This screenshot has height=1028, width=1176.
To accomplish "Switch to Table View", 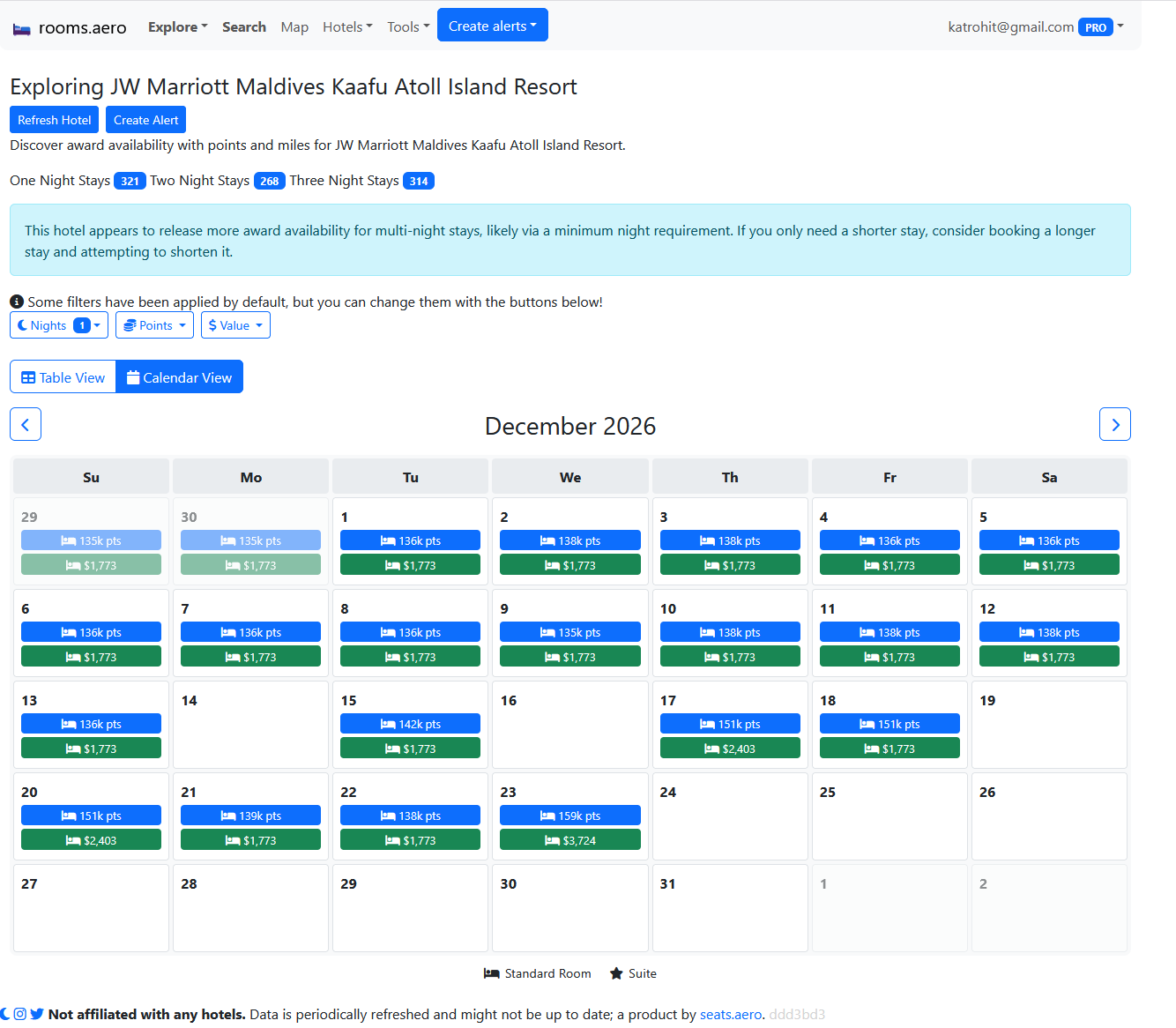I will (63, 377).
